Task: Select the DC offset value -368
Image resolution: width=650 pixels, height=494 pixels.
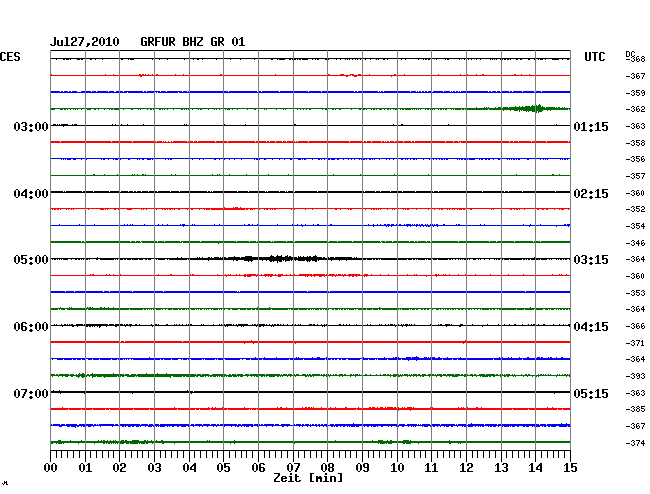Action: (636, 59)
